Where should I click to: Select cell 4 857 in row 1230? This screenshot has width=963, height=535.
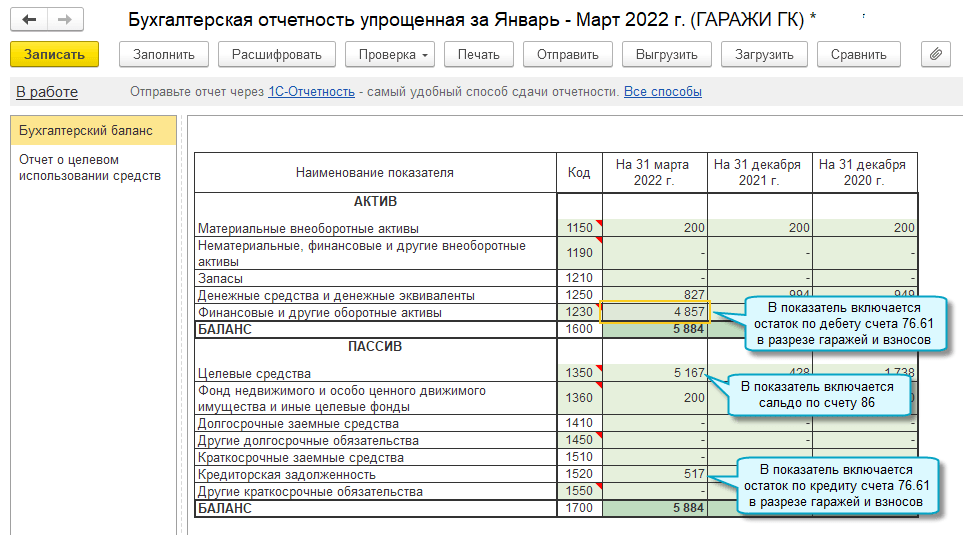[655, 312]
